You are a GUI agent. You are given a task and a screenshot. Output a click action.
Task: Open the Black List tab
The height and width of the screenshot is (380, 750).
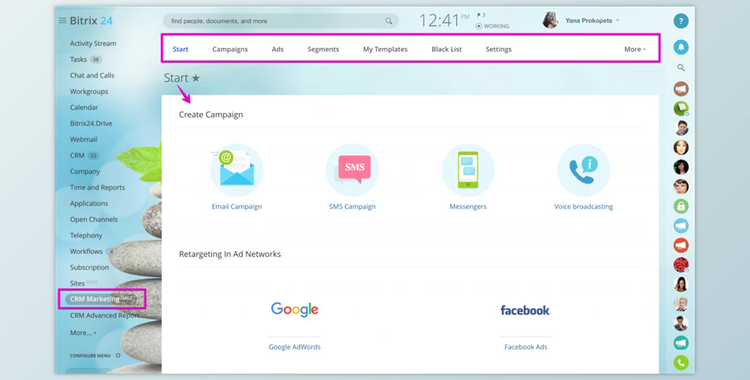click(x=447, y=49)
